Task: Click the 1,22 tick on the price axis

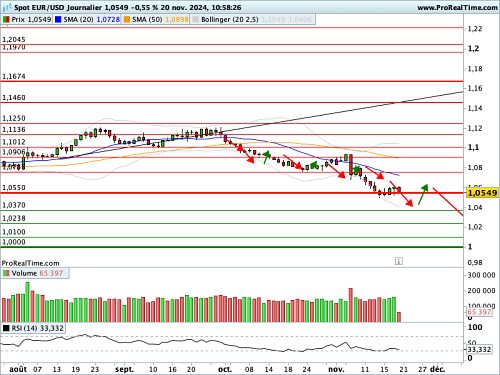Action: point(475,29)
